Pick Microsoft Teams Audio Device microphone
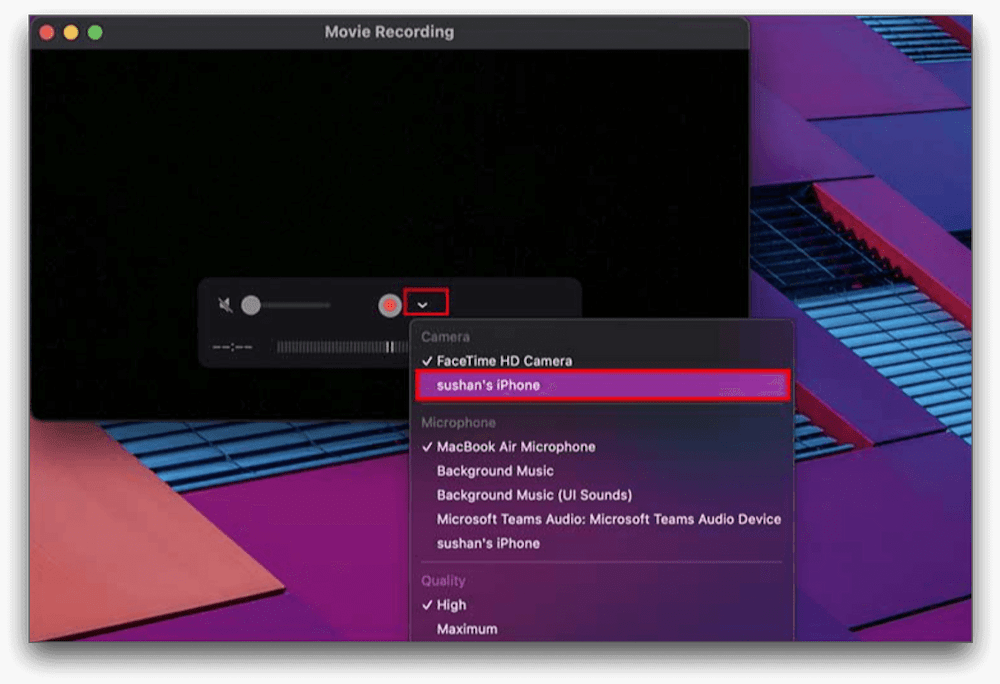Viewport: 1000px width, 684px height. click(x=608, y=519)
